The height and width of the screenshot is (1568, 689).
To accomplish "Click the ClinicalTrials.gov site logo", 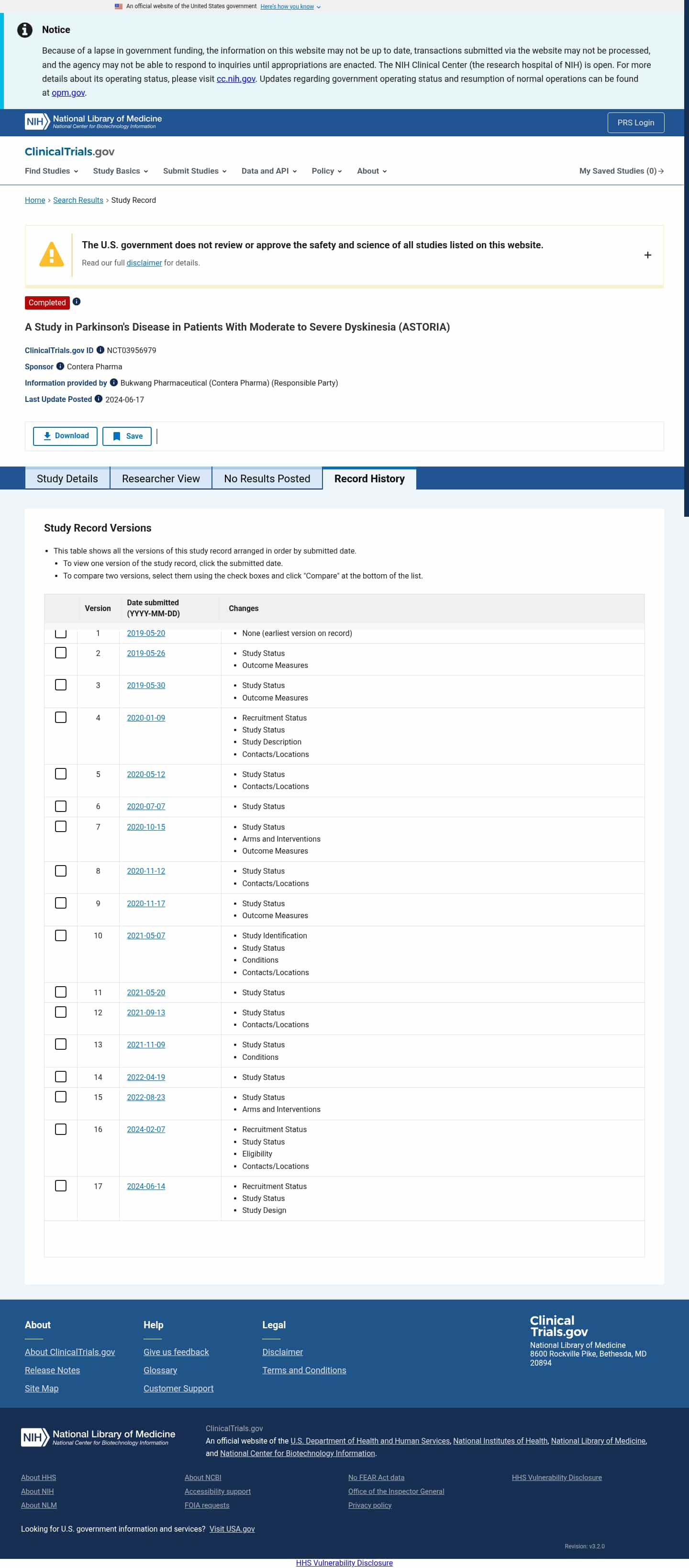I will point(69,152).
